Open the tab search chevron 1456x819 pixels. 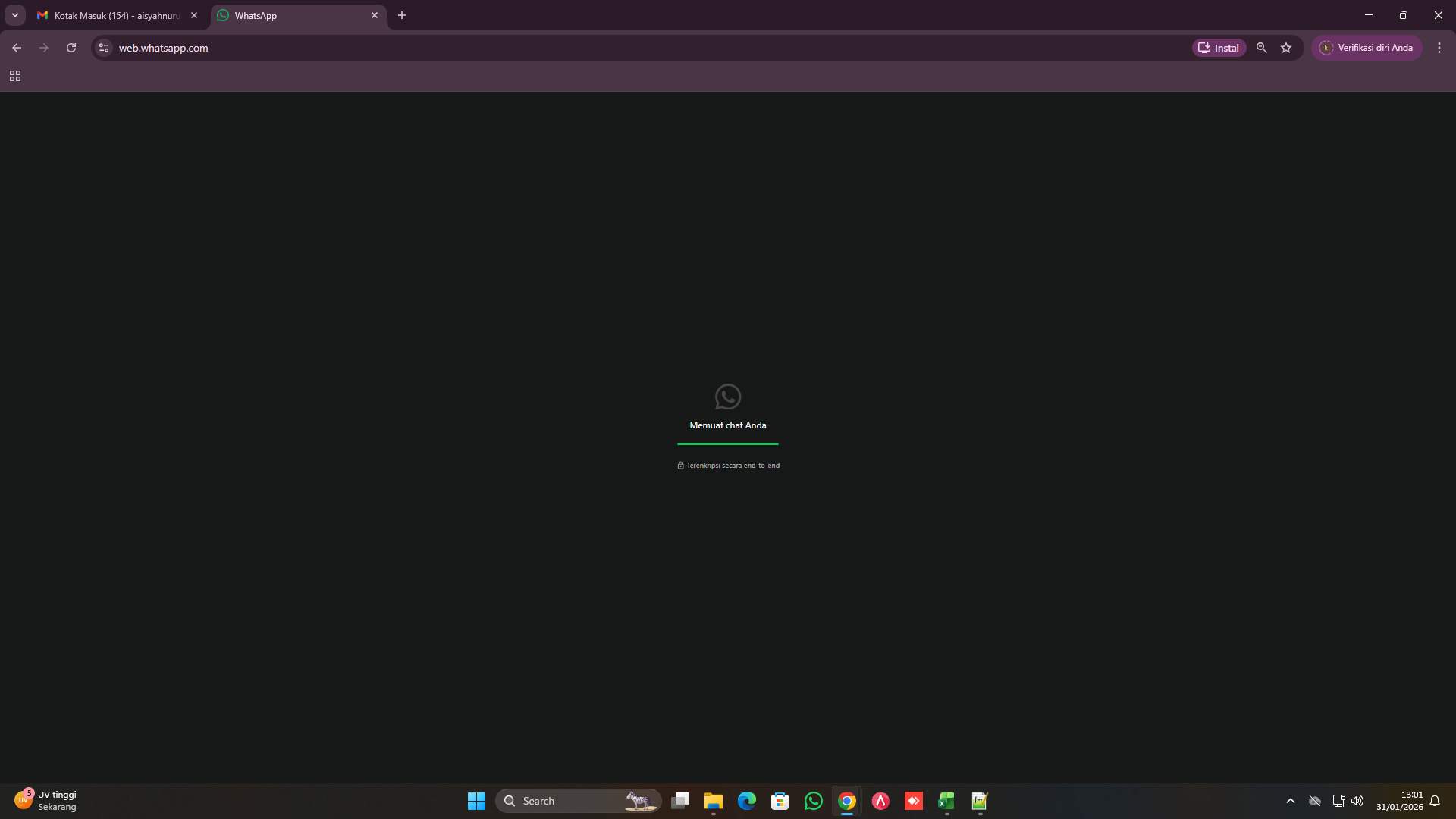[x=14, y=14]
